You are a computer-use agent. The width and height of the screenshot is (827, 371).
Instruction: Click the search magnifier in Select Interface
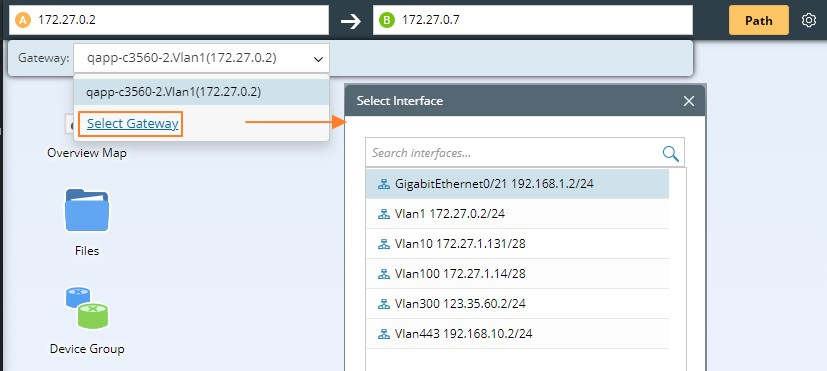670,153
